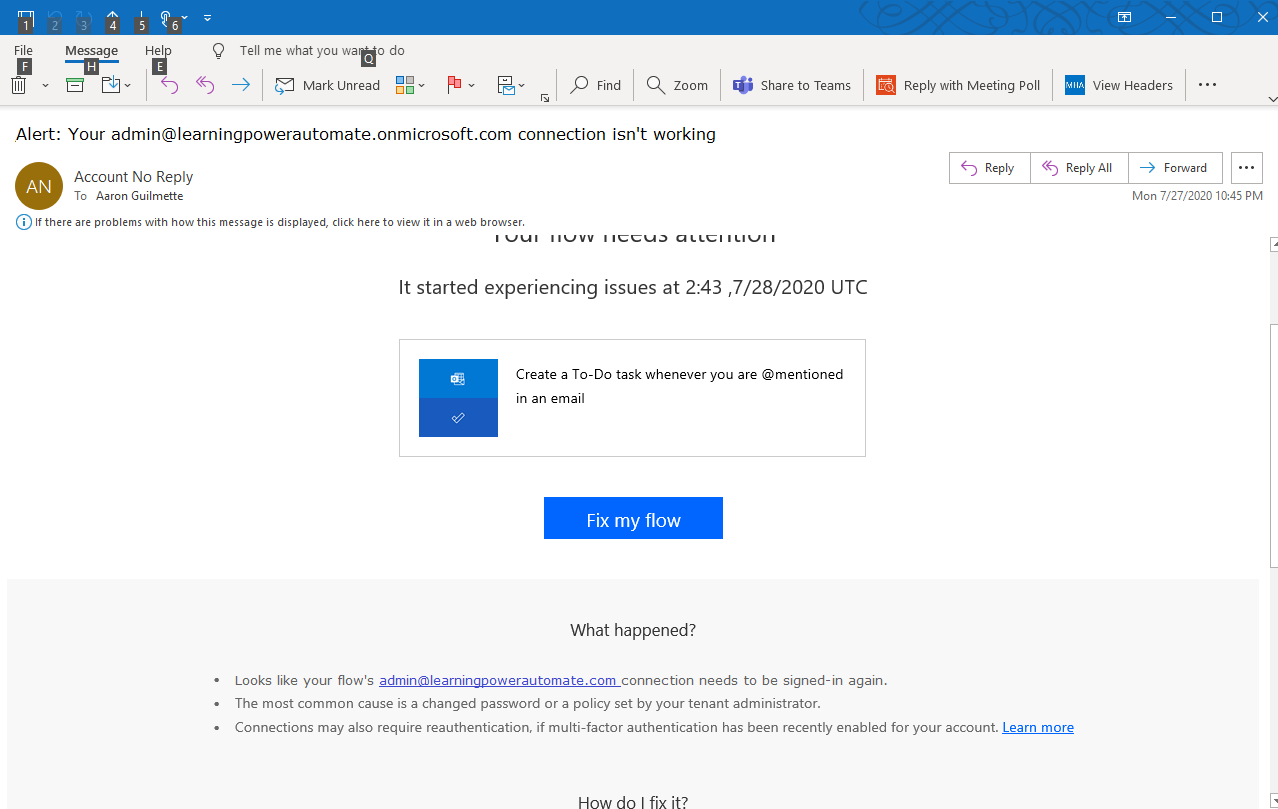
Task: Click Share to Teams in the ribbon
Action: [791, 85]
